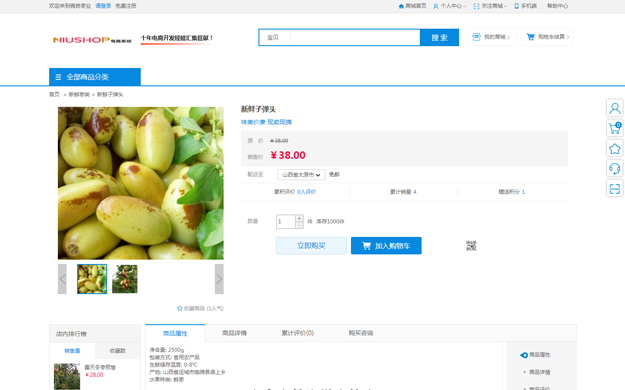This screenshot has height=390, width=625.
Task: Click the 立即购买 buy now button
Action: coord(311,246)
